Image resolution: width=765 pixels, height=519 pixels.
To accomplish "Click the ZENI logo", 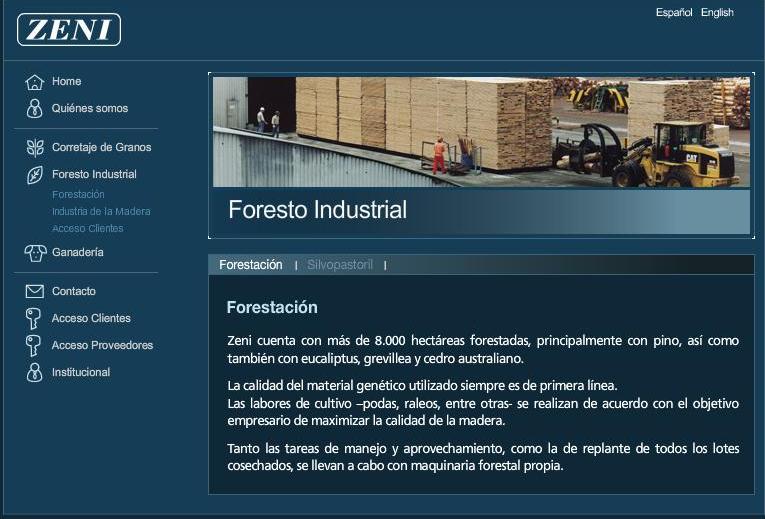I will point(69,30).
